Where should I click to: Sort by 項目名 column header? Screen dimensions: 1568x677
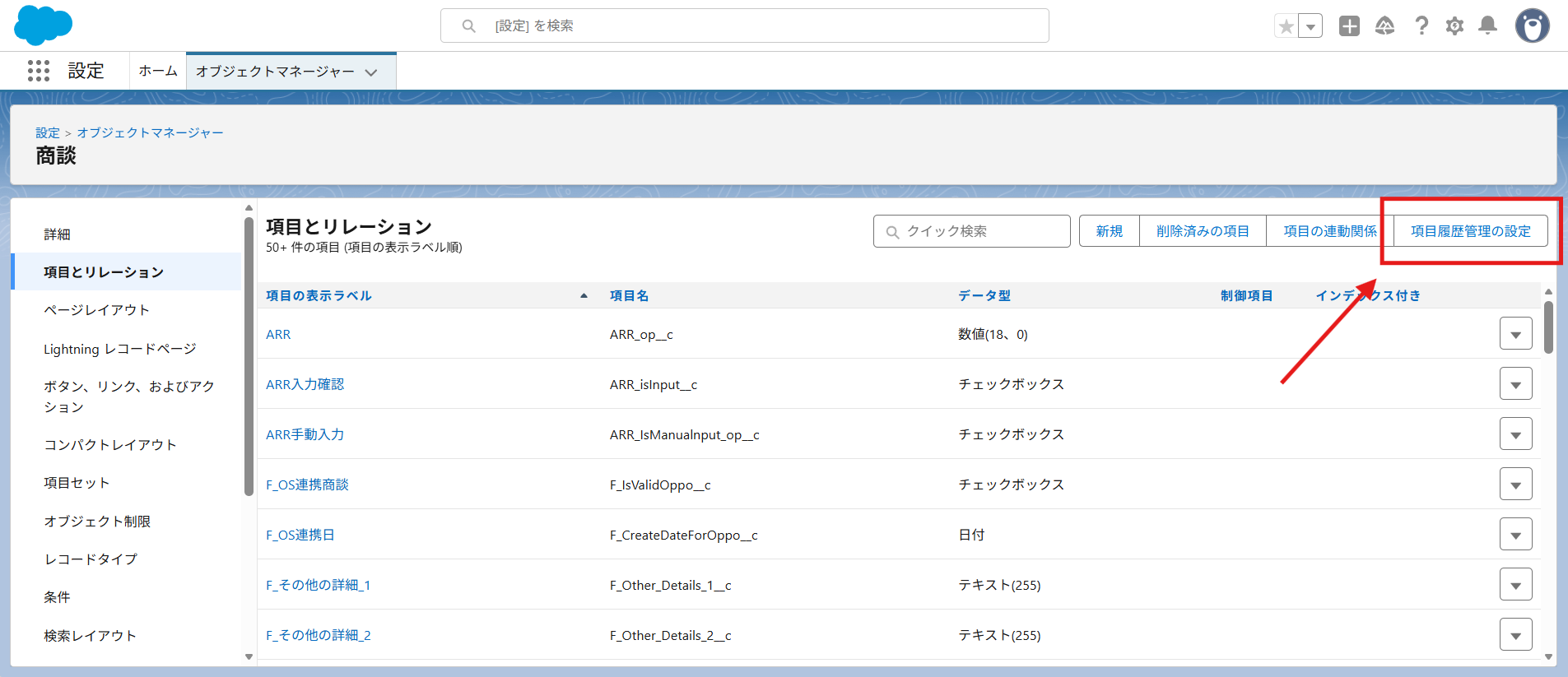pyautogui.click(x=629, y=296)
